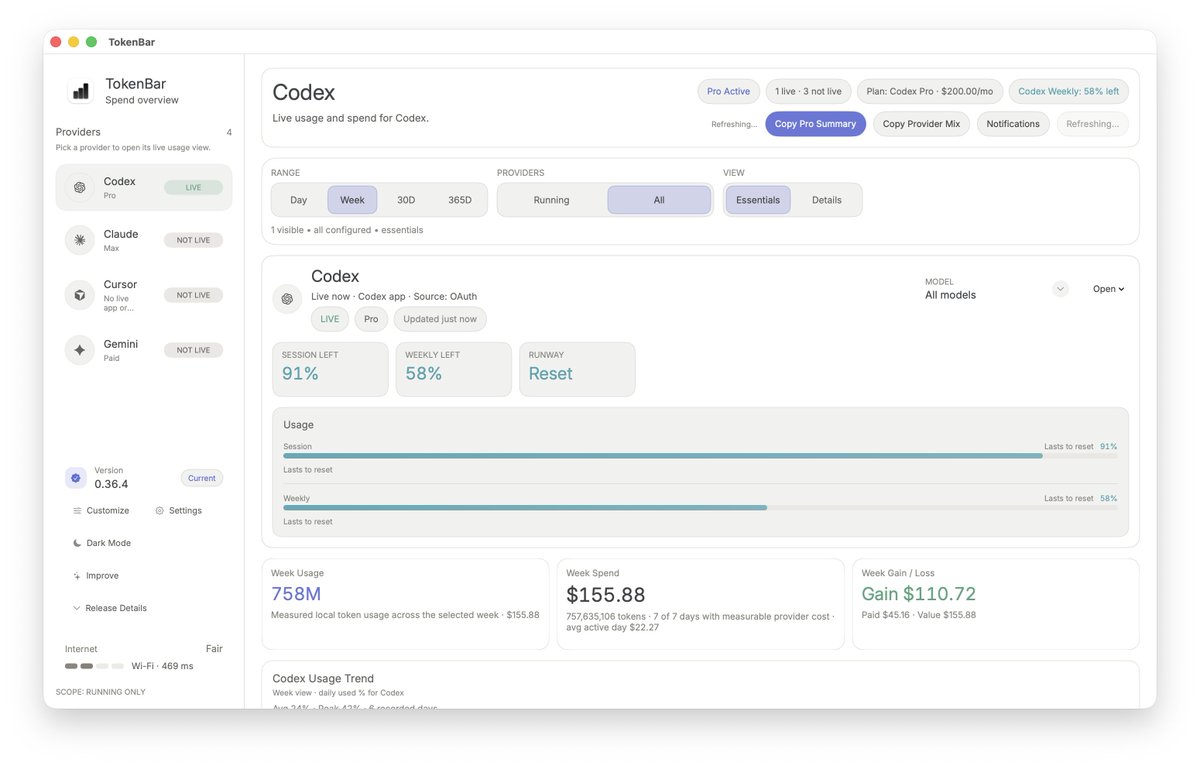The image size is (1200, 766).
Task: Click the Dark Mode moon icon
Action: coord(77,543)
